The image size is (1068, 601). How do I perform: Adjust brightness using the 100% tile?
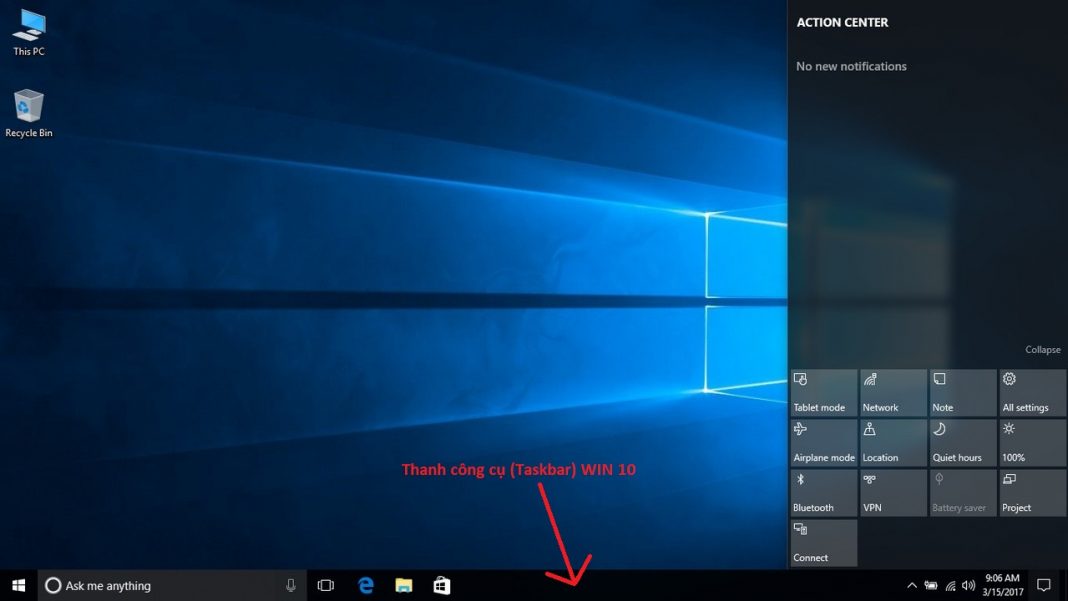pos(1032,441)
